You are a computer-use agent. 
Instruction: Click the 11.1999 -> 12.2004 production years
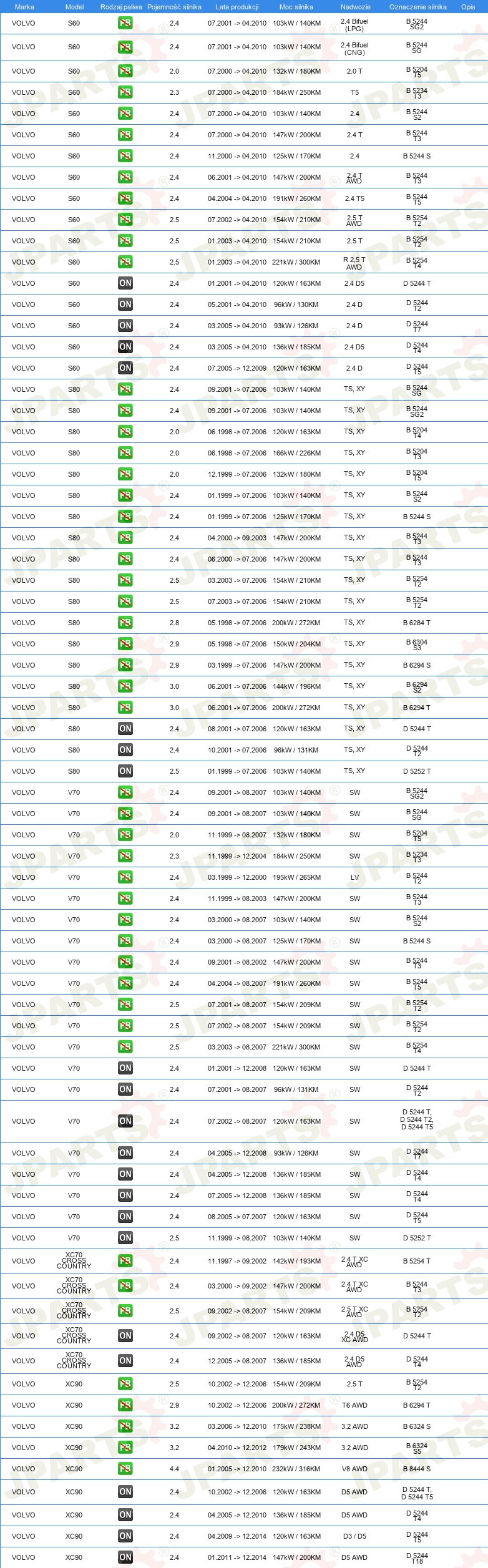point(237,856)
